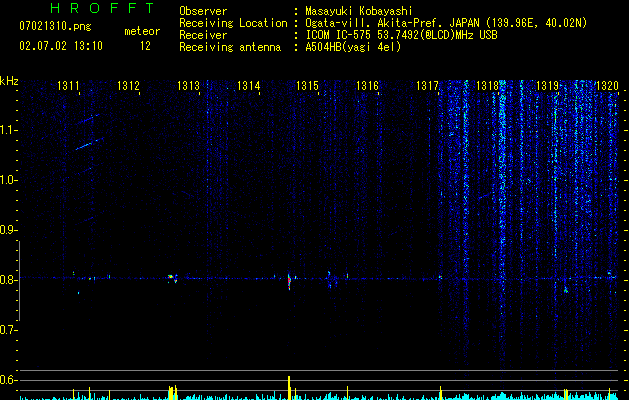Click the meteor label
This screenshot has width=629, height=400.
[x=142, y=31]
